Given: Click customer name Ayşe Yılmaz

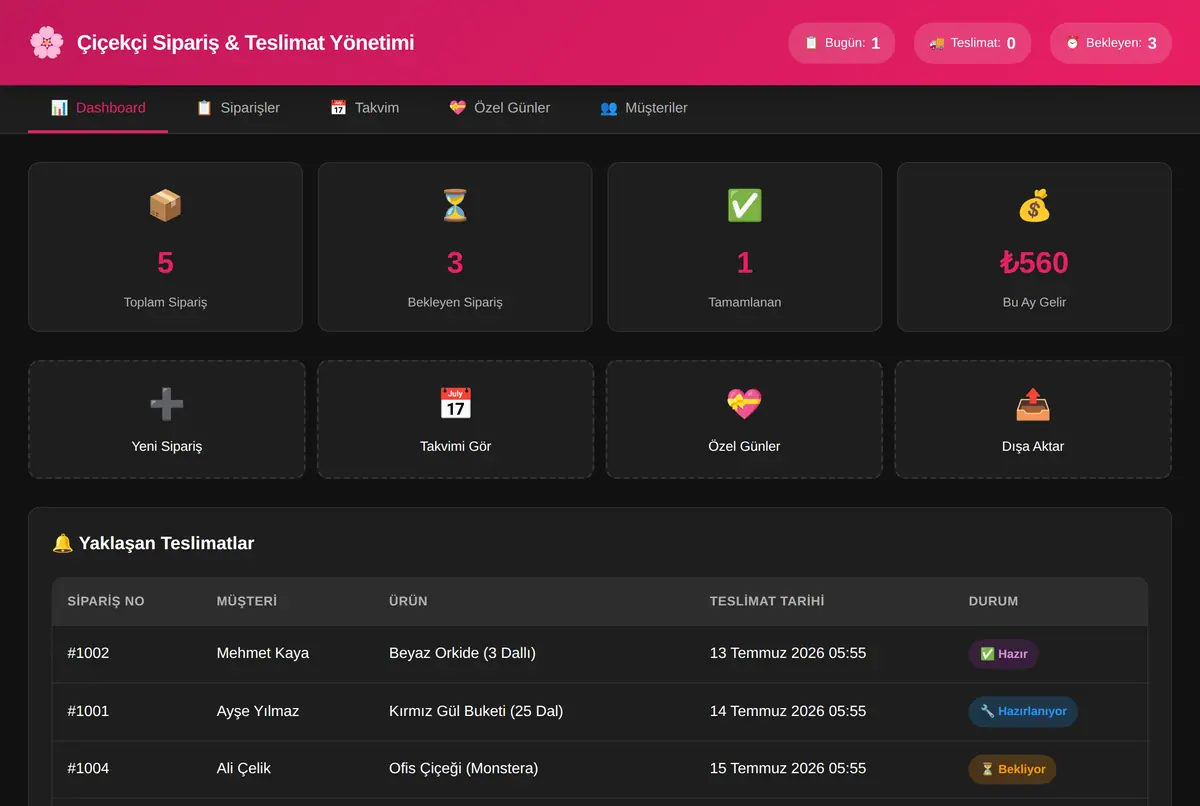Looking at the screenshot, I should [x=258, y=711].
